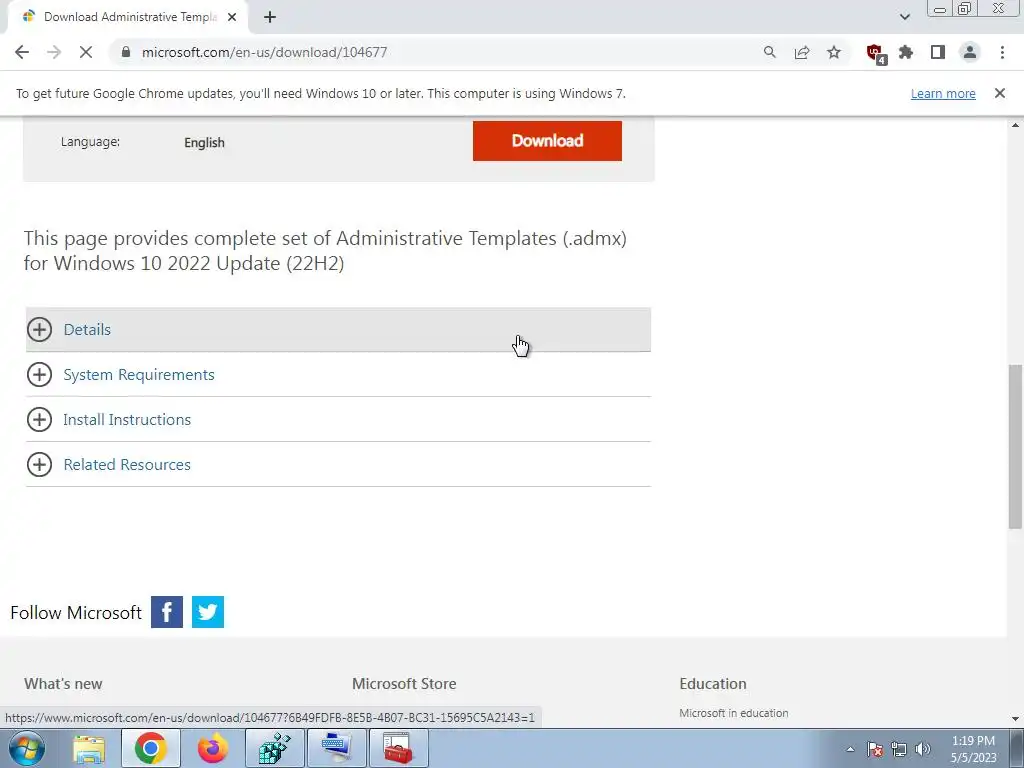Viewport: 1024px width, 768px height.
Task: Go back to the previous page
Action: point(22,52)
